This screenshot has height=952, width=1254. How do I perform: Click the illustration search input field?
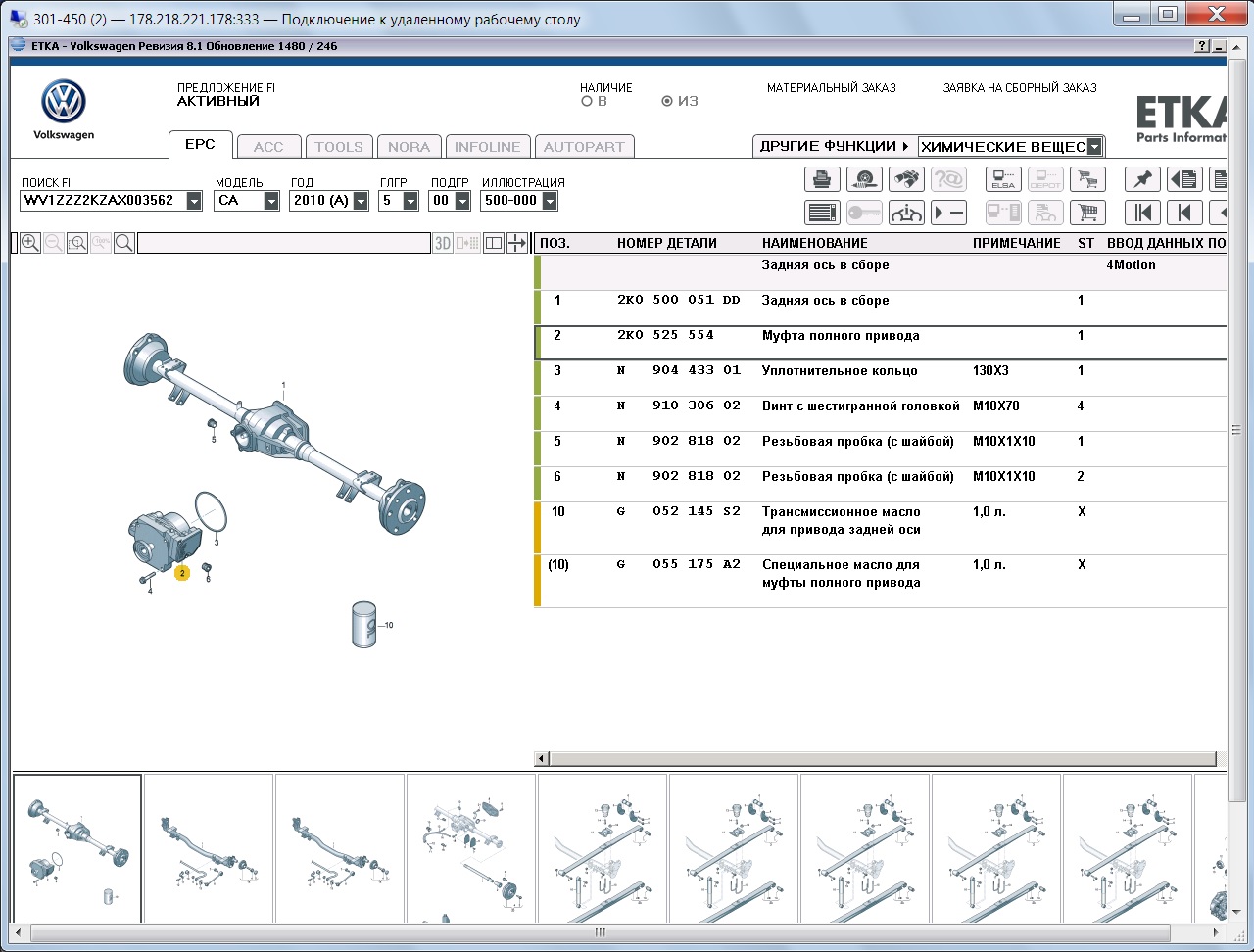tap(284, 243)
